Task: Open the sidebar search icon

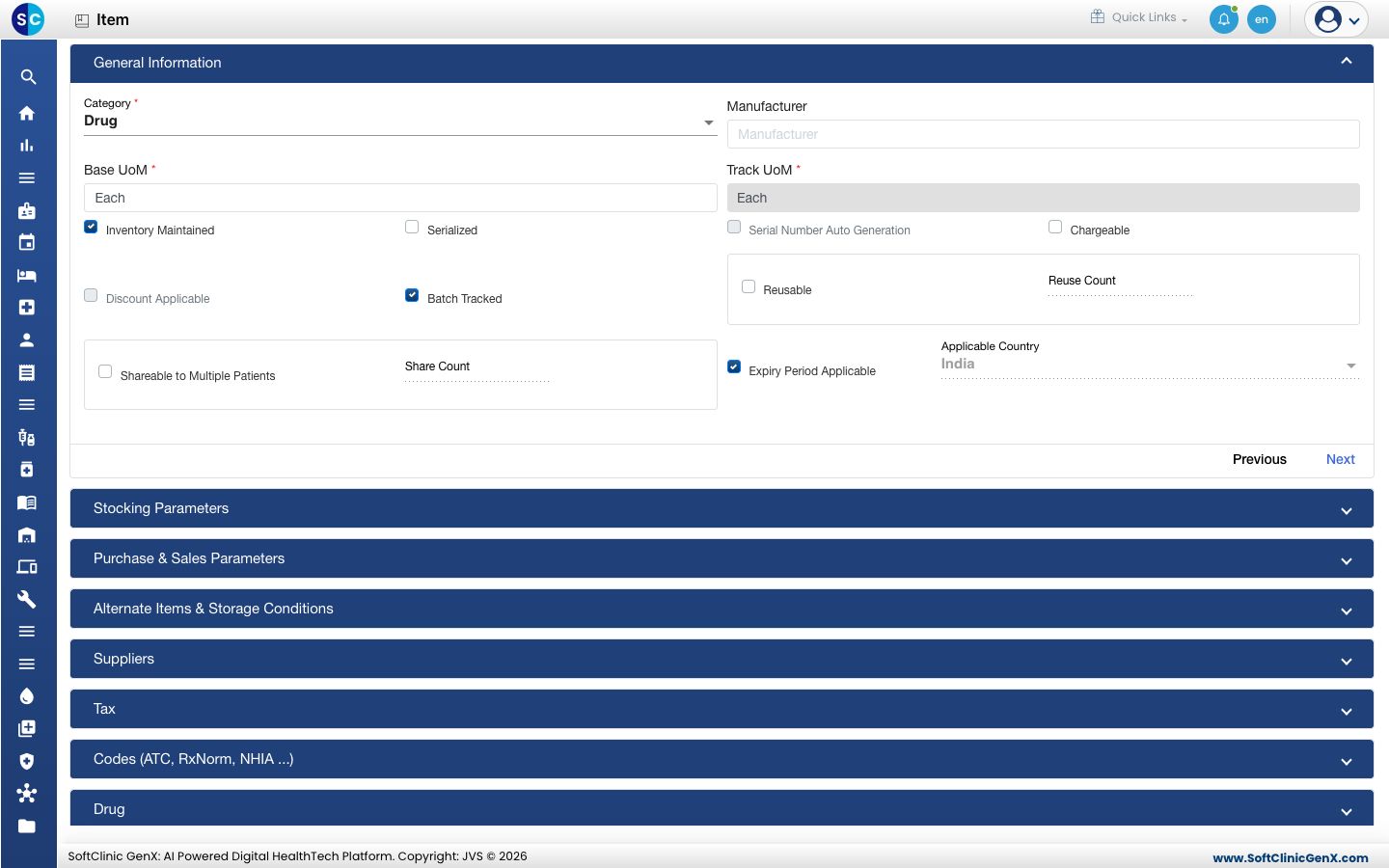Action: coord(28,77)
